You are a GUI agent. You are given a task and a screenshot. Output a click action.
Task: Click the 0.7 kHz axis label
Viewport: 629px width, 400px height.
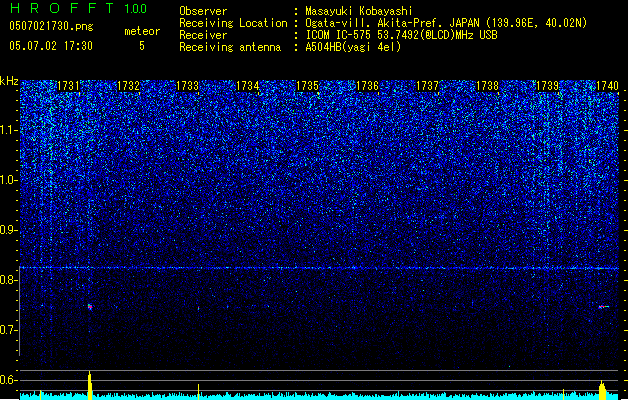coord(9,330)
